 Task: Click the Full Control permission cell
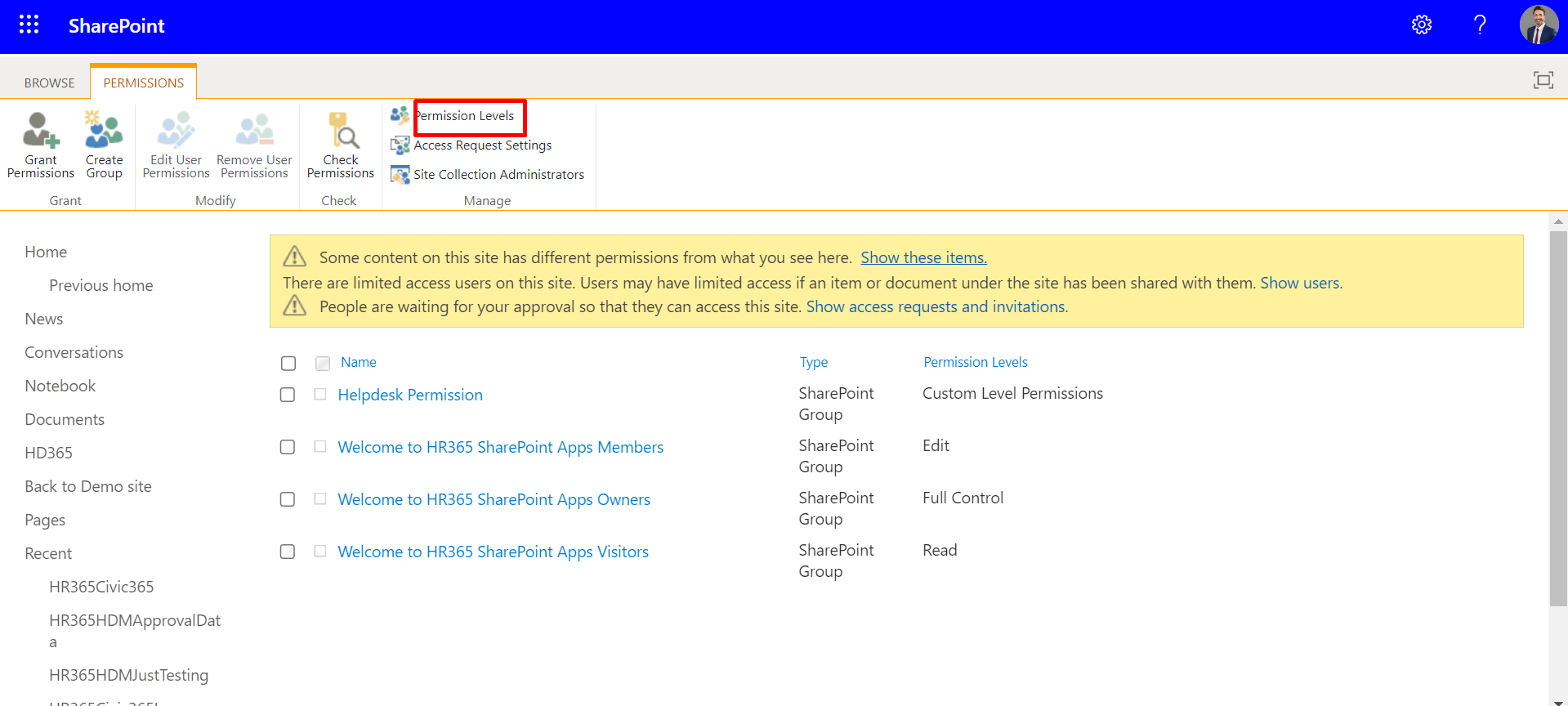pos(963,498)
